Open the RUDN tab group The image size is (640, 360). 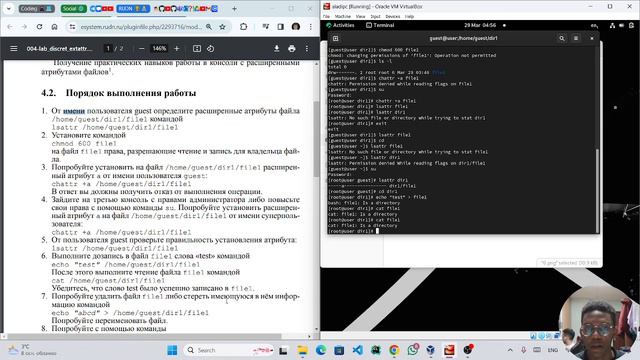(133, 8)
